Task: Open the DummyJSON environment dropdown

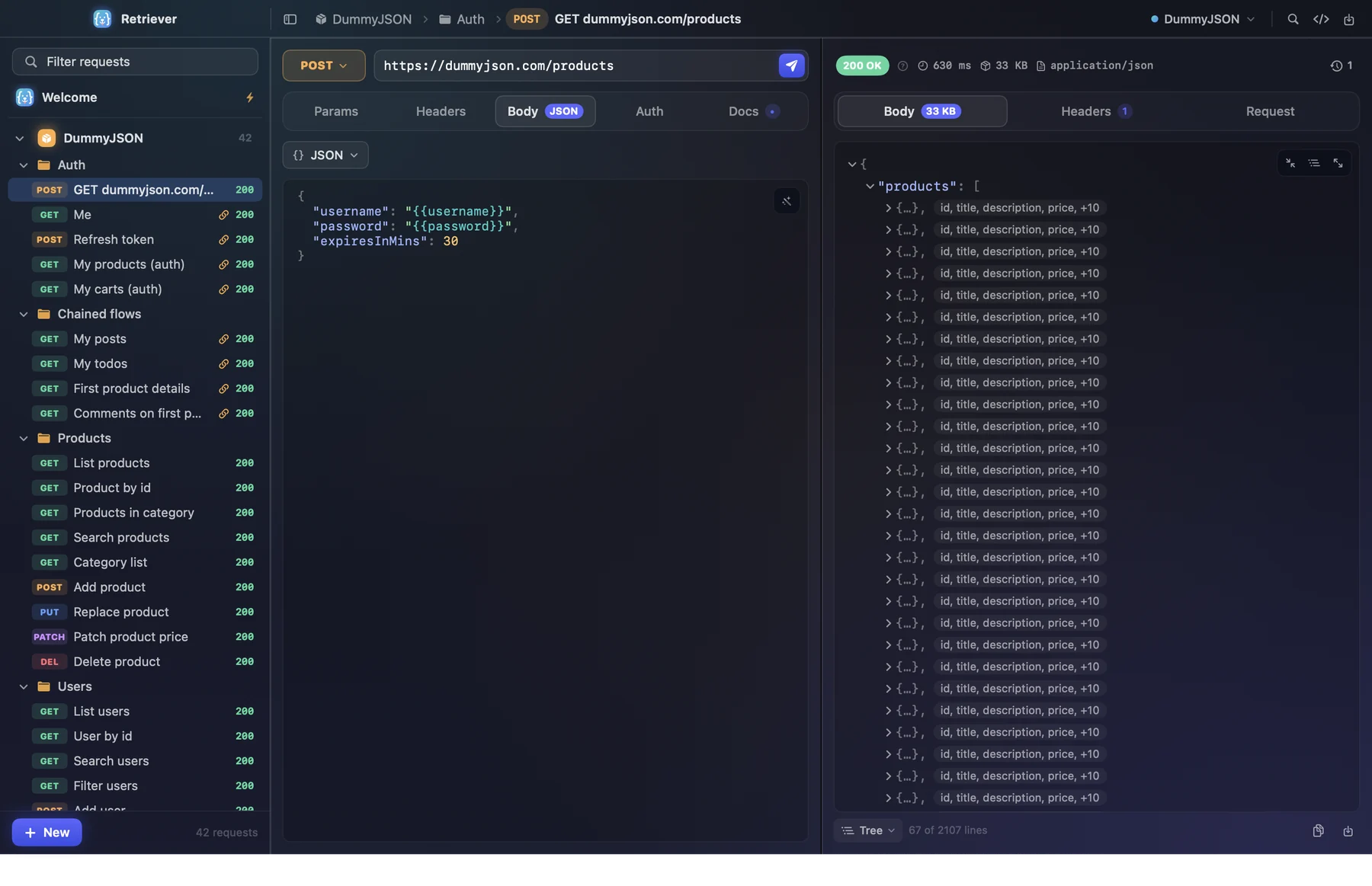Action: coord(1202,19)
